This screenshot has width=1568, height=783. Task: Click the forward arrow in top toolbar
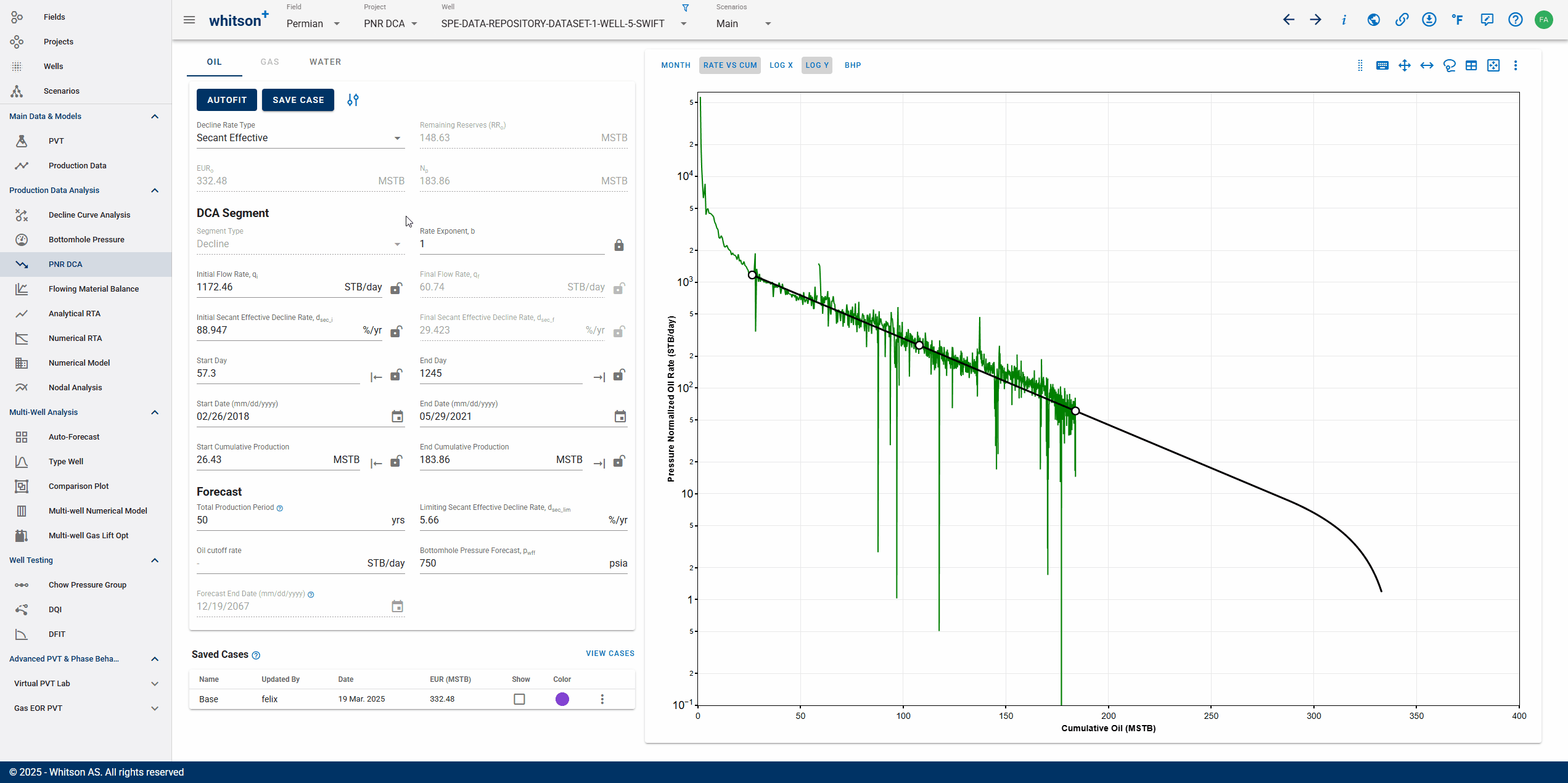click(1315, 20)
